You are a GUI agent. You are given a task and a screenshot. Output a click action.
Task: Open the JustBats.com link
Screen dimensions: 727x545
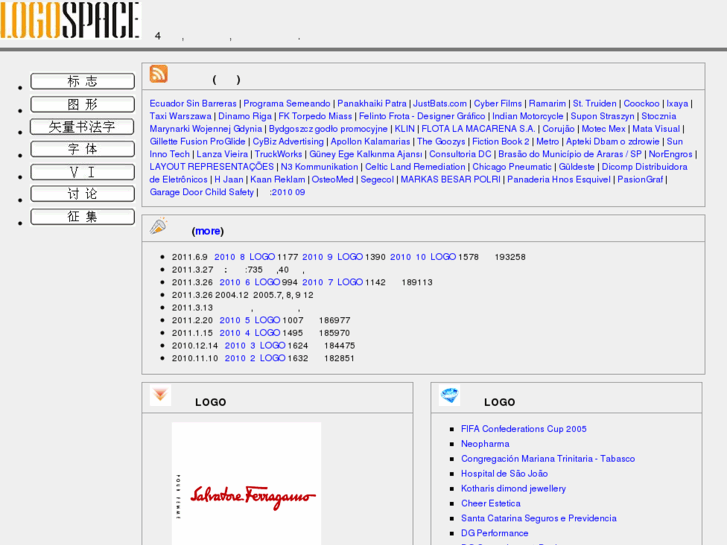440,103
